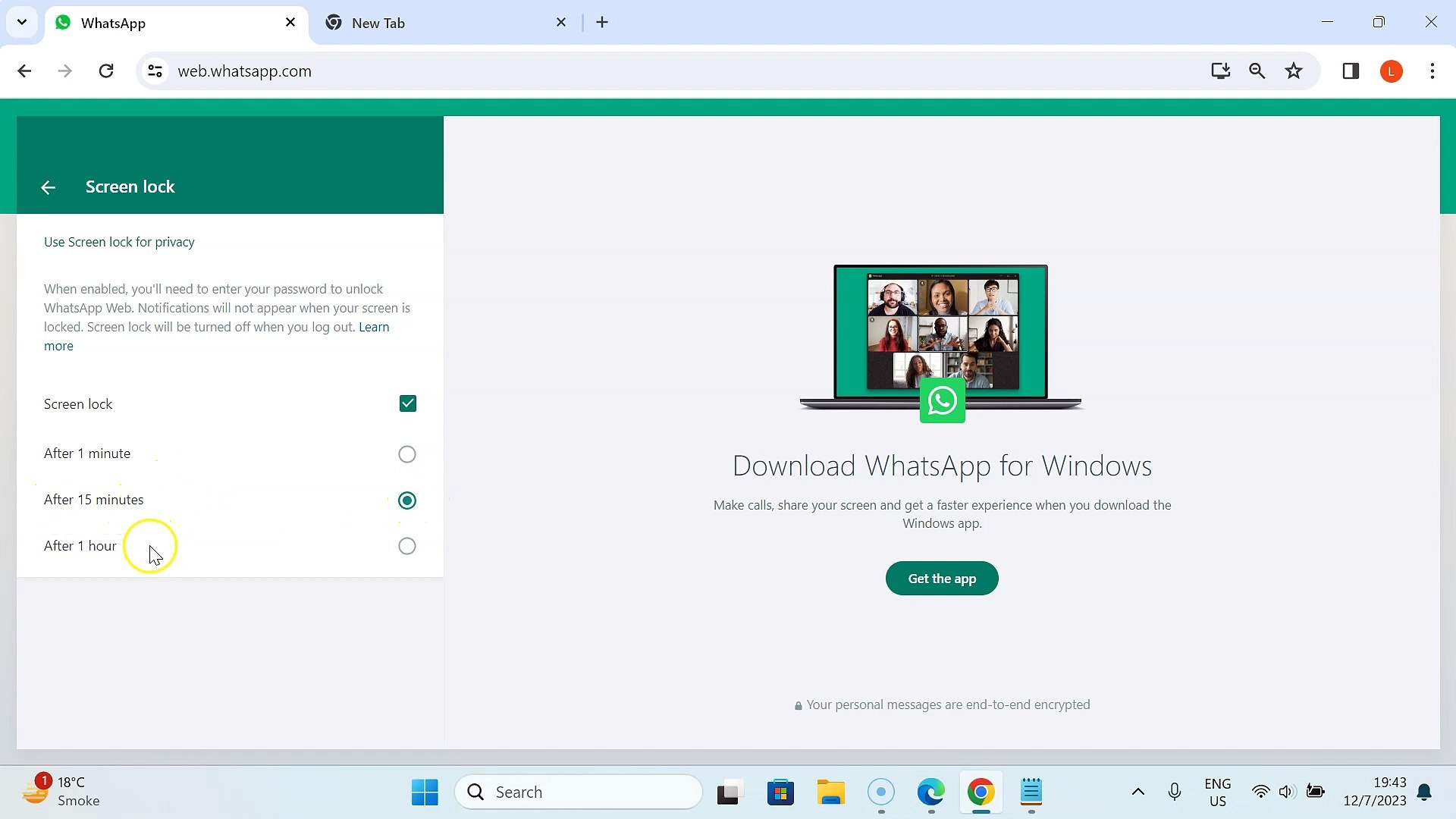Open the side panel icon
The height and width of the screenshot is (819, 1456).
click(x=1351, y=71)
